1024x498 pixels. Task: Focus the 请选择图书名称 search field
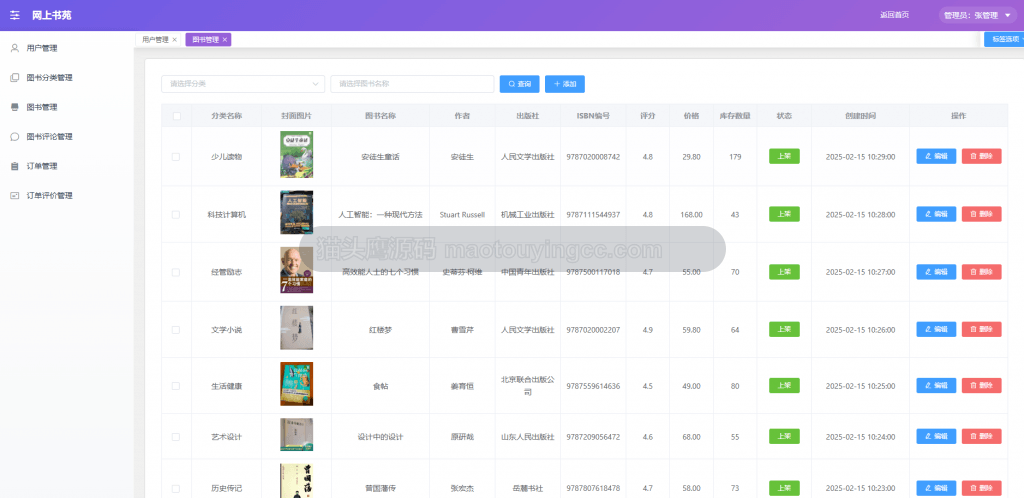(x=412, y=84)
